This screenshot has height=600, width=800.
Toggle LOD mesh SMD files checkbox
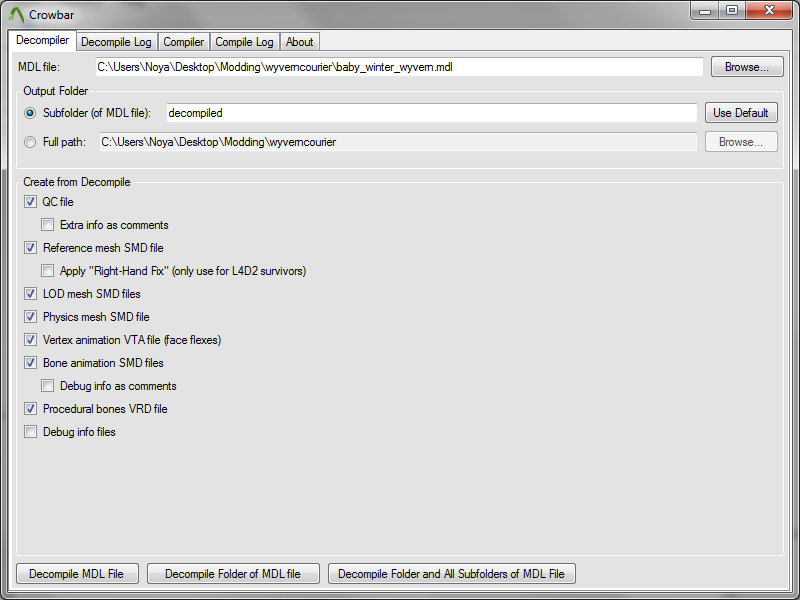pyautogui.click(x=31, y=294)
